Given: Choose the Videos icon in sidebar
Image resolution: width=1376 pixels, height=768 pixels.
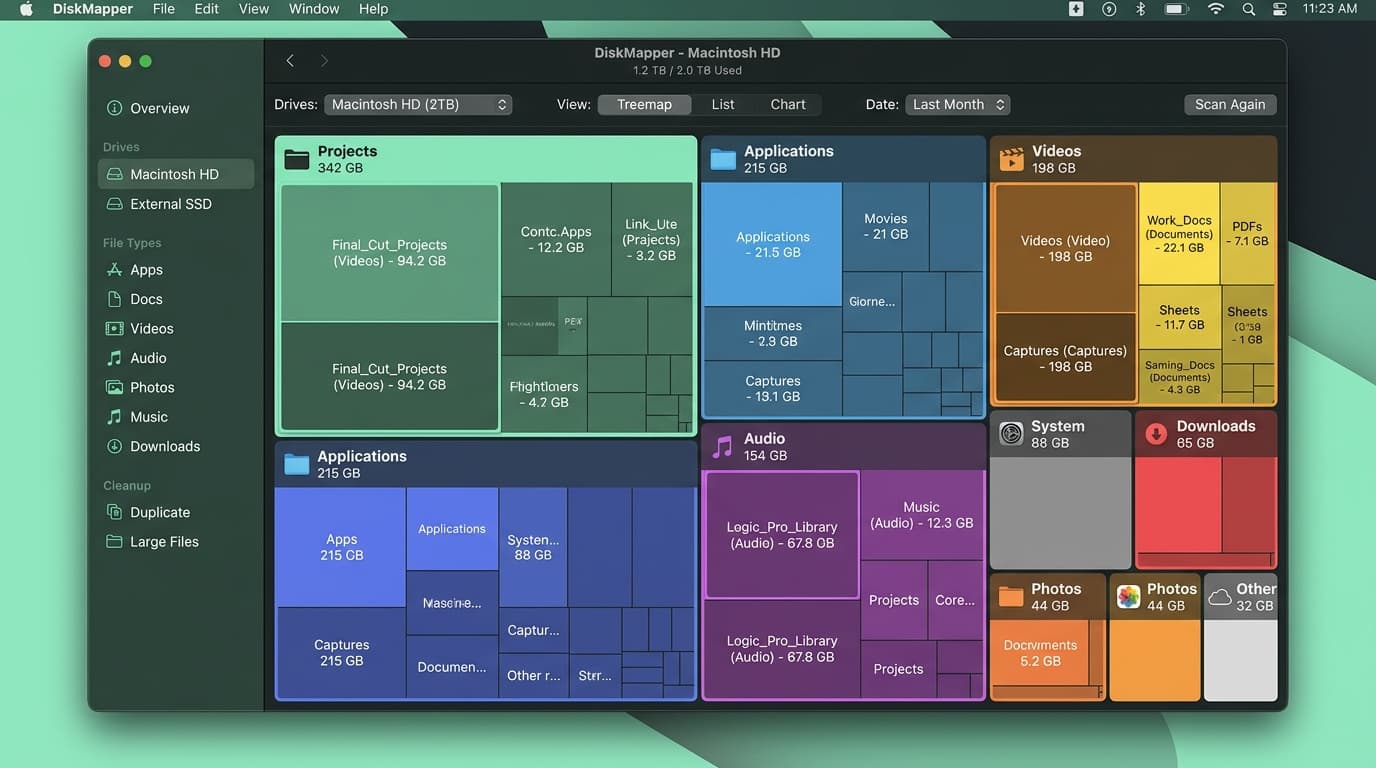Looking at the screenshot, I should pos(115,328).
